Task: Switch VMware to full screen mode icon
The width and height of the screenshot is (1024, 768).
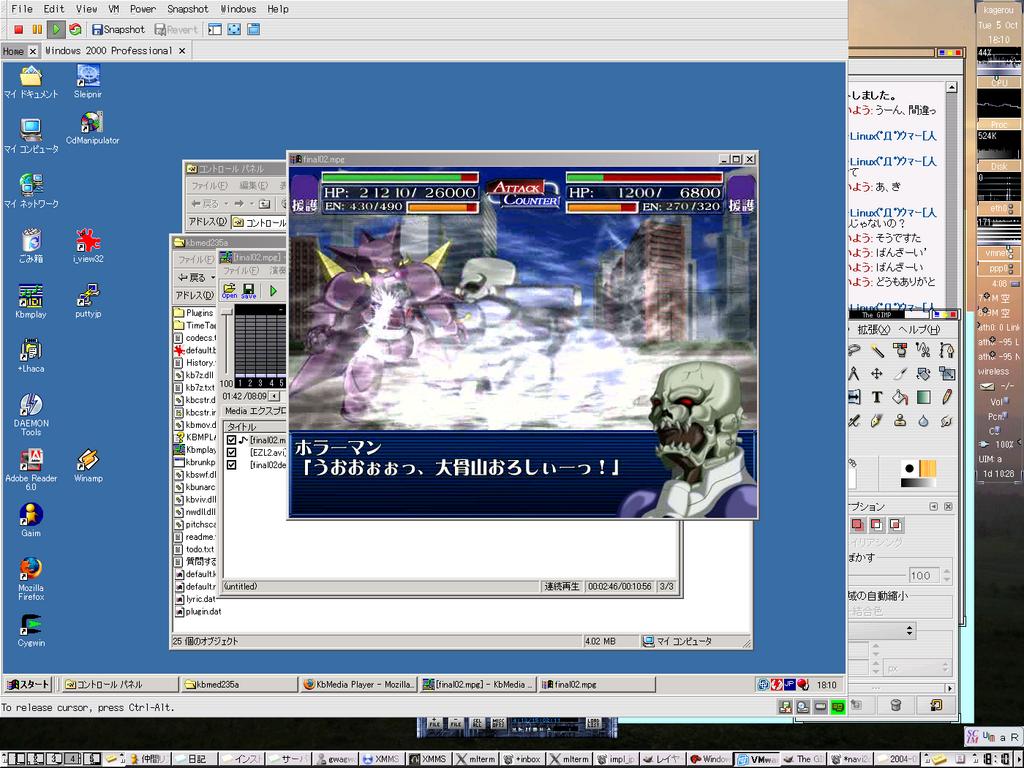Action: pyautogui.click(x=234, y=29)
